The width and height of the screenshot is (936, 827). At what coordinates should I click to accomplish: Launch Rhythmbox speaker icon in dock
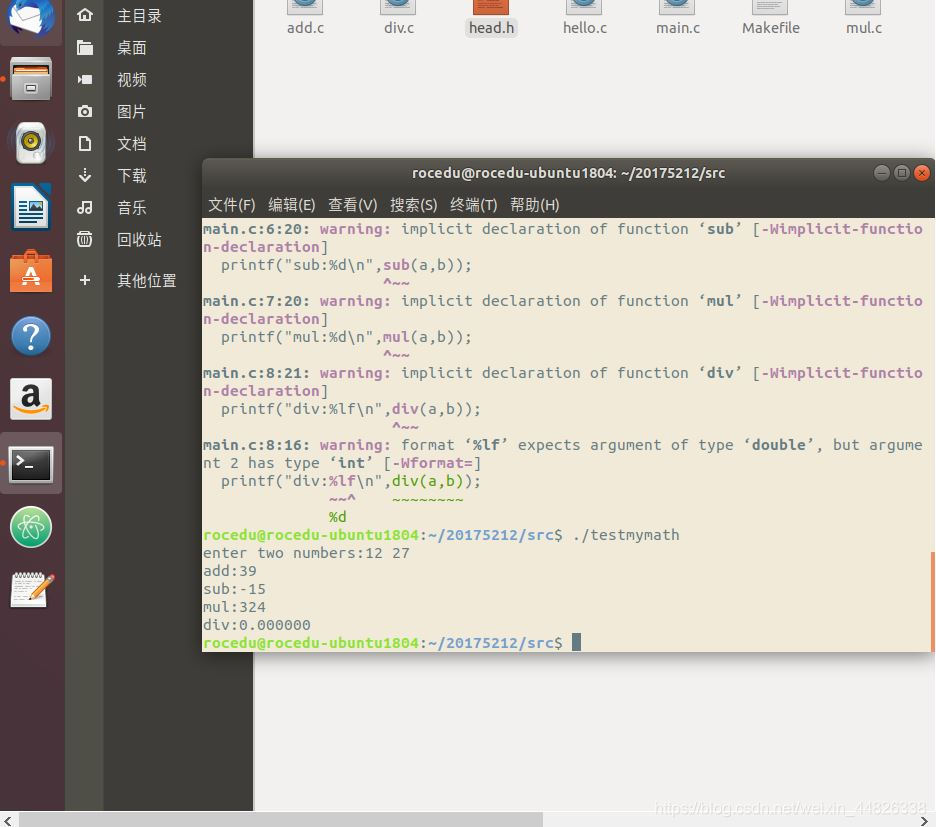(x=31, y=142)
